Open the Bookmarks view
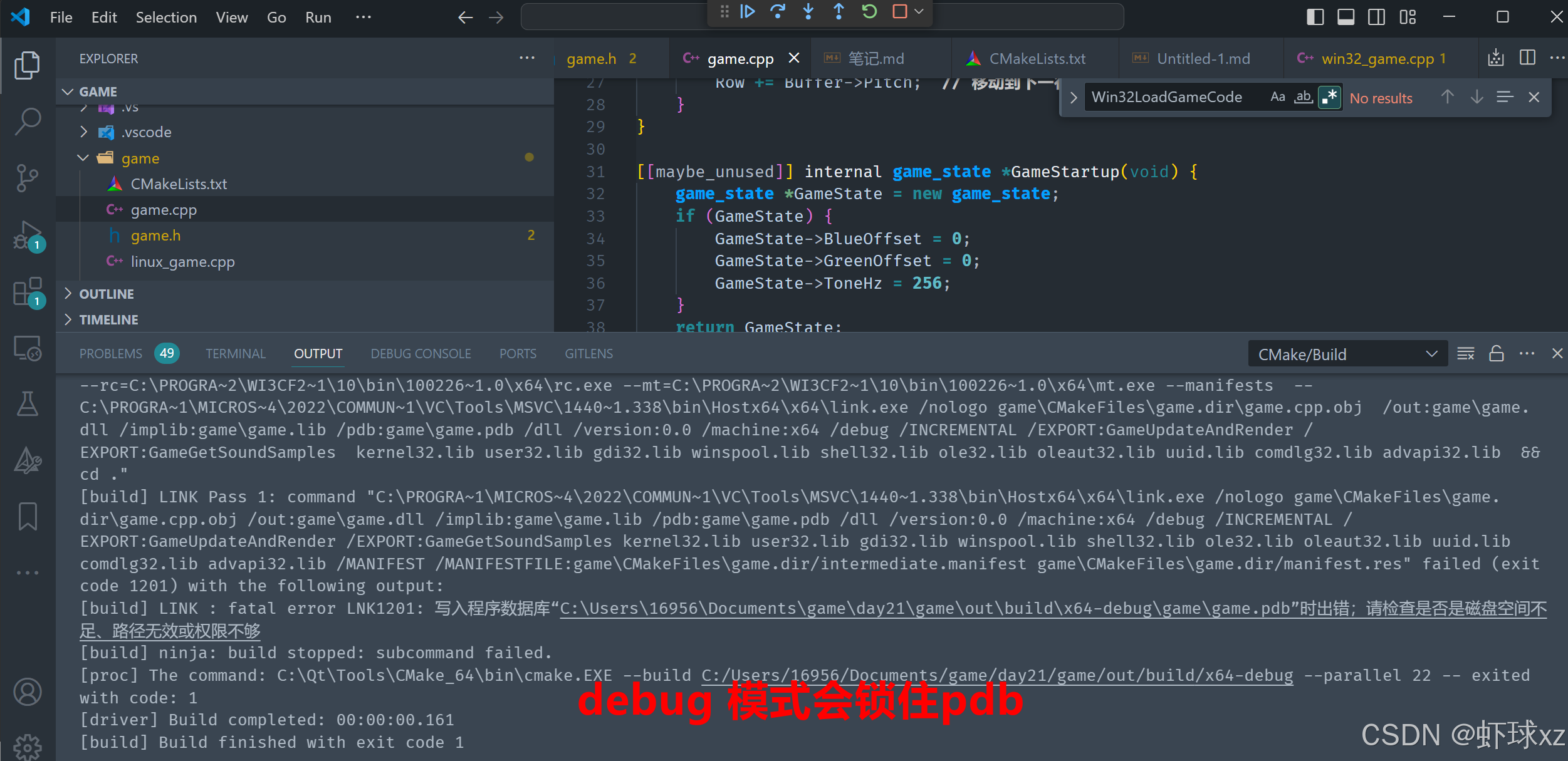The image size is (1568, 761). click(x=27, y=517)
